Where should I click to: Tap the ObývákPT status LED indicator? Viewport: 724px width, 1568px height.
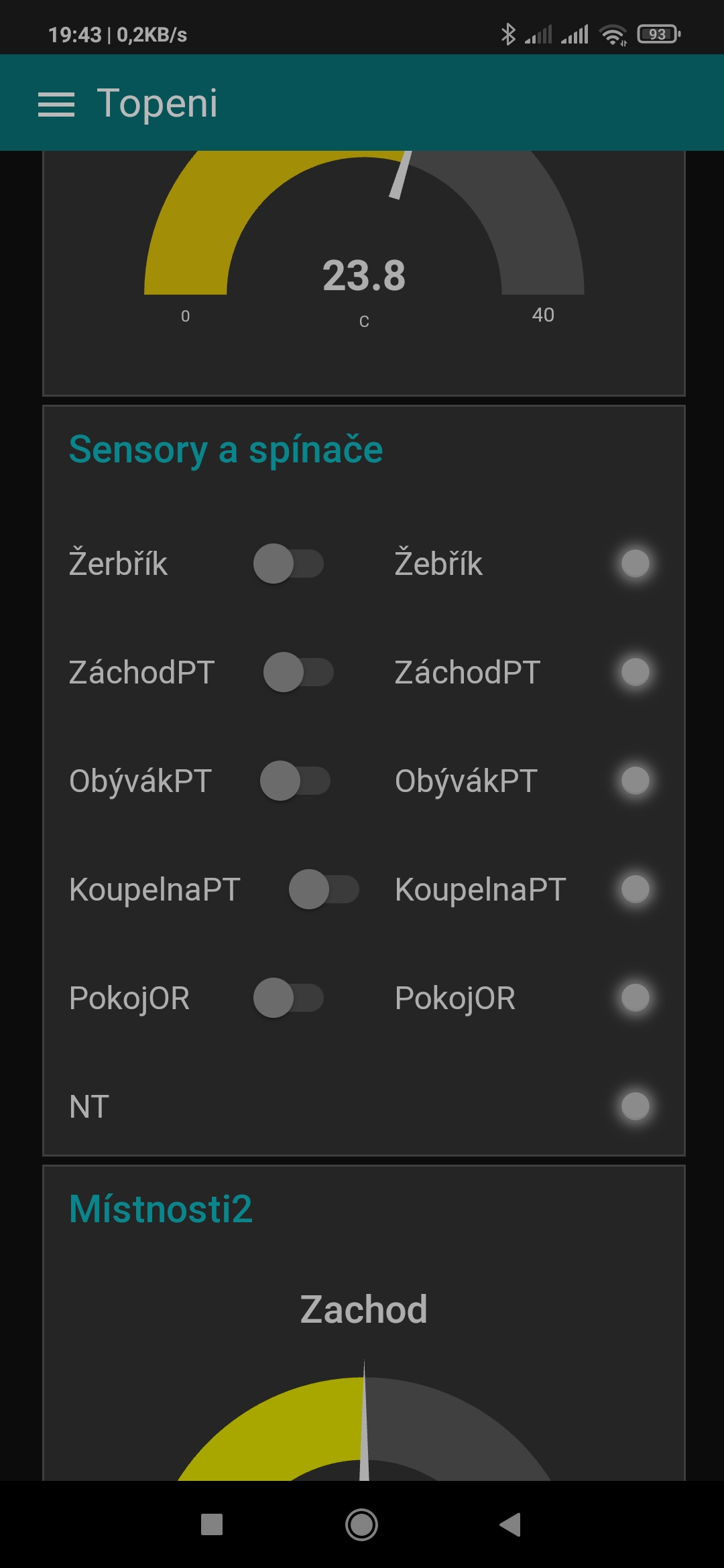(635, 781)
